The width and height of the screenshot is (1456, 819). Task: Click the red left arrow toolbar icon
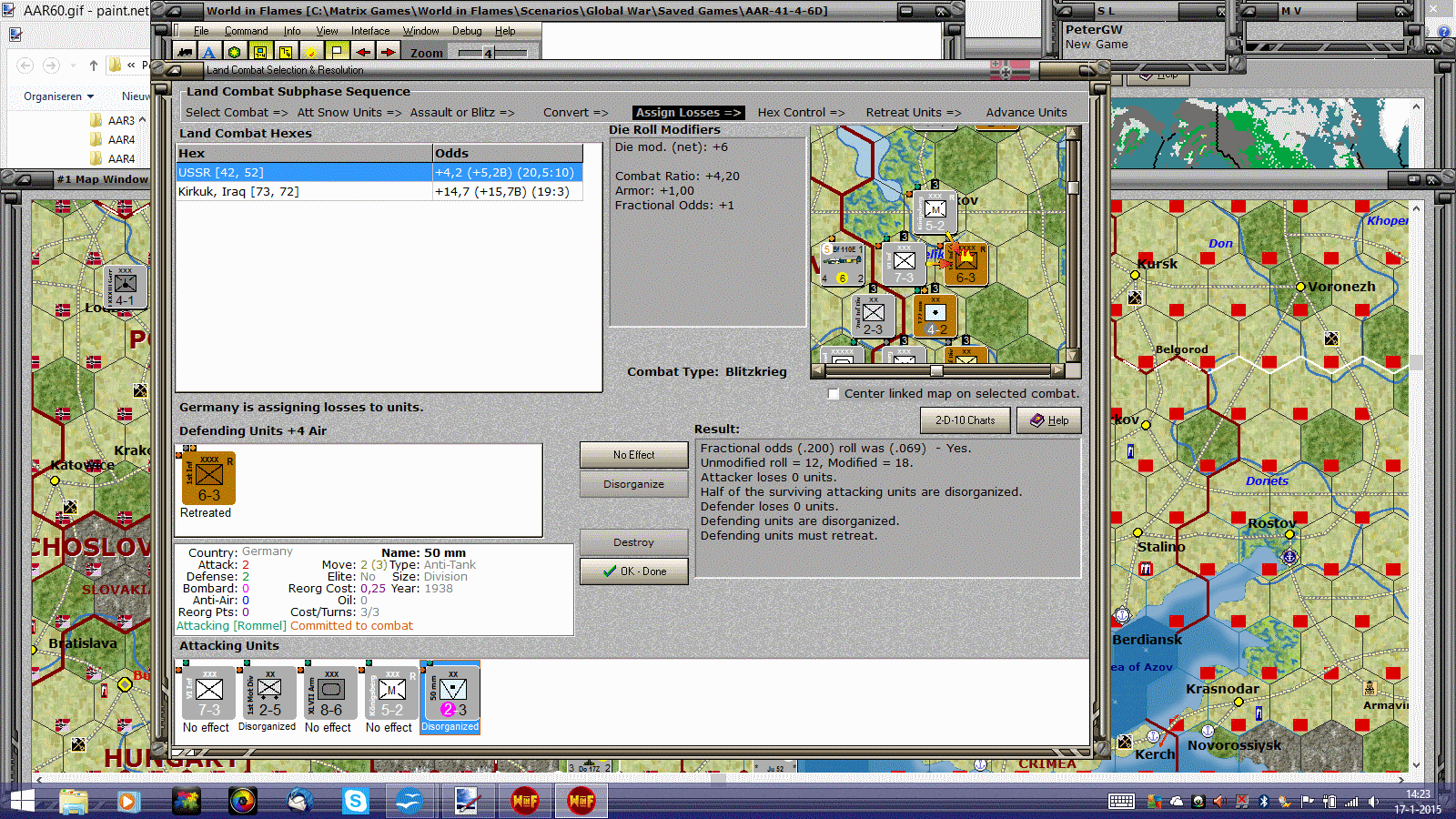point(362,52)
